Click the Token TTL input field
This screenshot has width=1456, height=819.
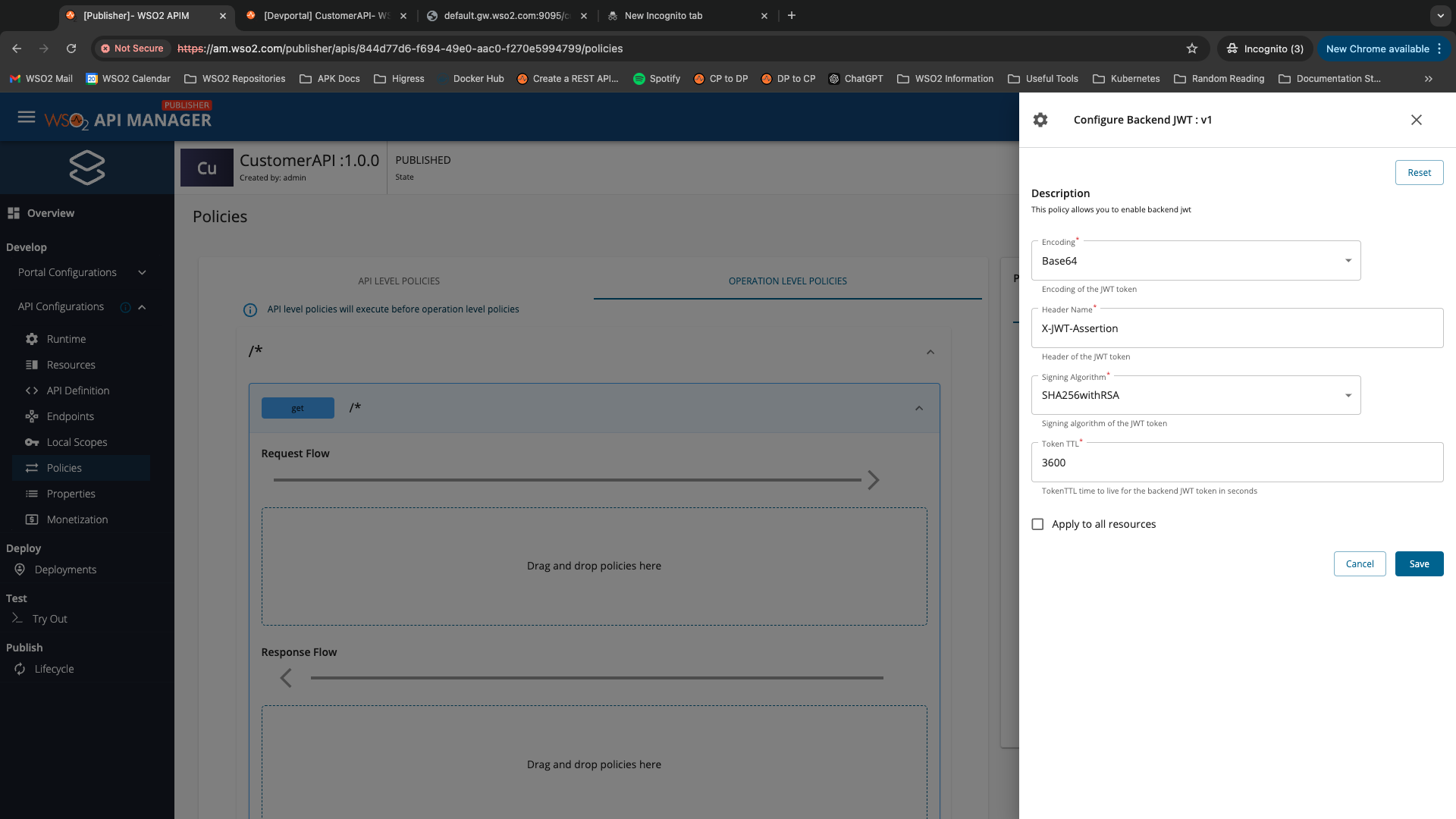pyautogui.click(x=1237, y=463)
